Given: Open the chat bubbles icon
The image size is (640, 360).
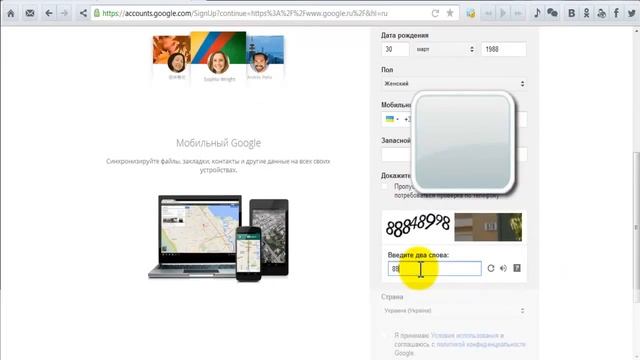Looking at the screenshot, I should point(552,13).
